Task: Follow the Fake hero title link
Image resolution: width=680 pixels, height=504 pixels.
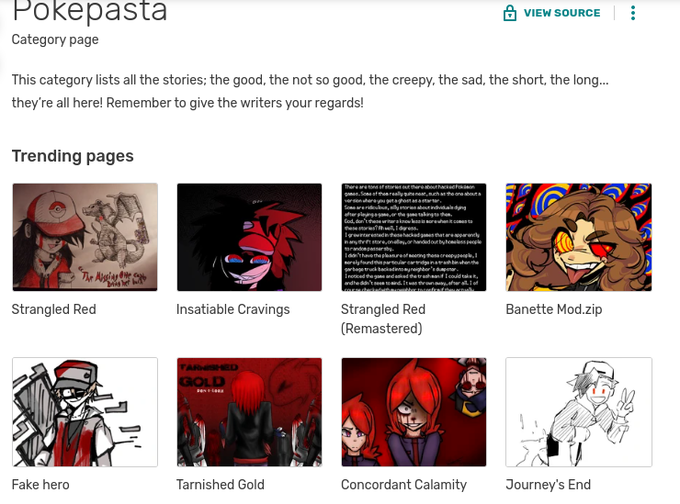Action: [40, 484]
